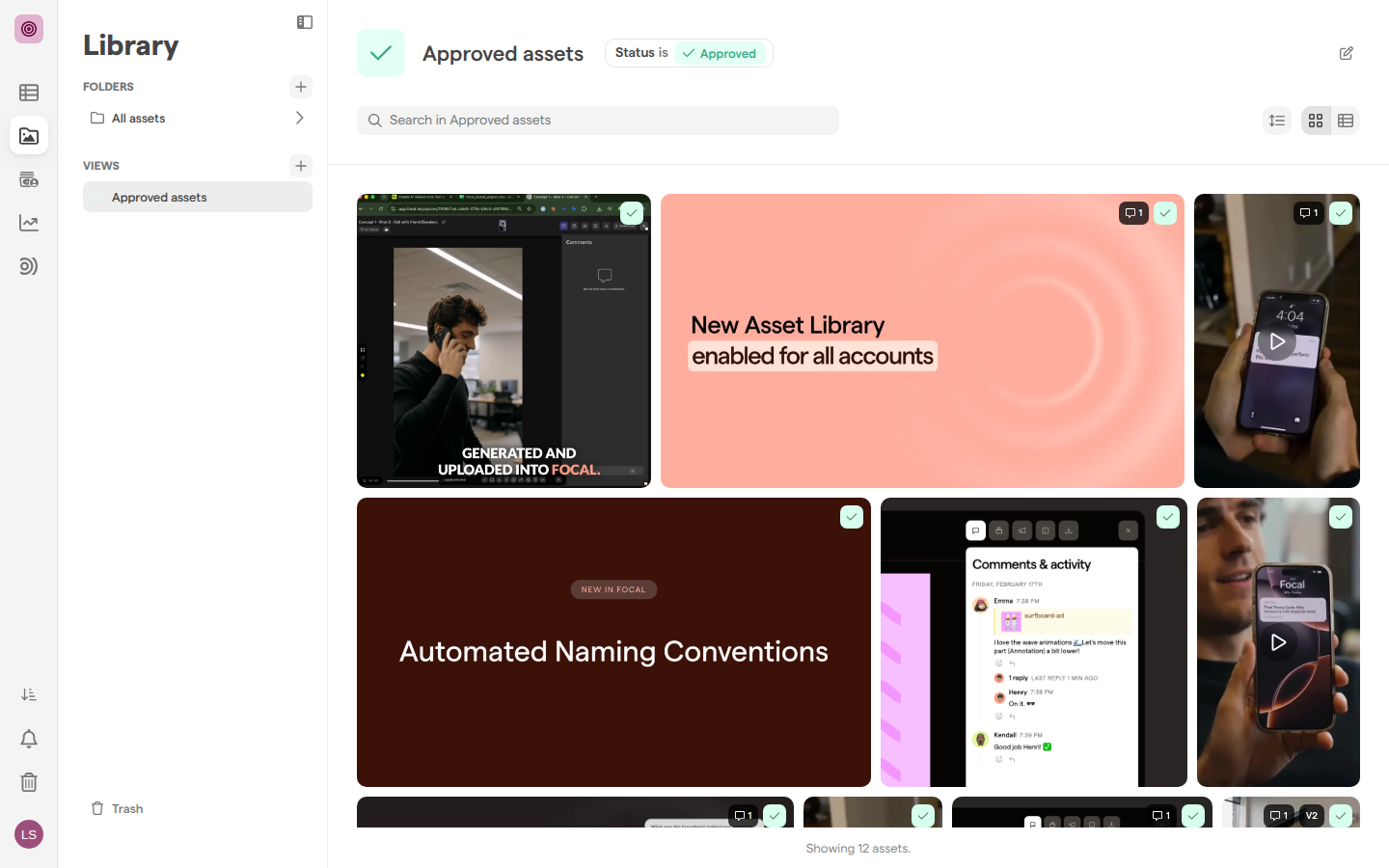Open the Status is Approved filter

point(689,53)
